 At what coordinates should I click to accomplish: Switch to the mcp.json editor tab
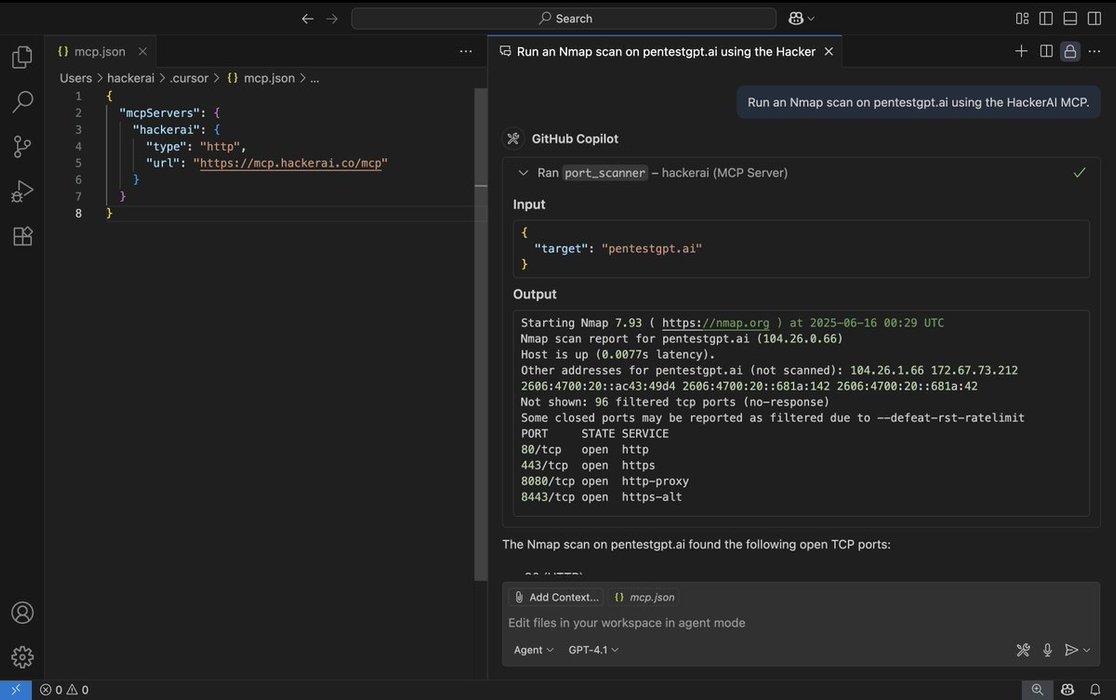click(99, 51)
